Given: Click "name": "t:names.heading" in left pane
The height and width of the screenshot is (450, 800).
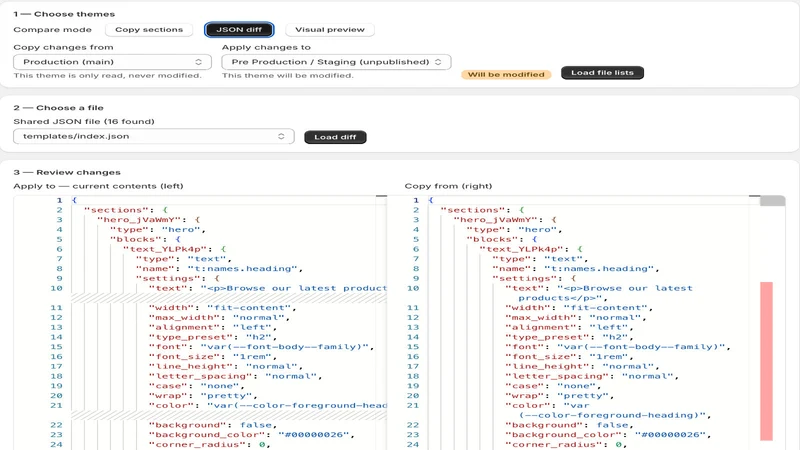Looking at the screenshot, I should [x=219, y=269].
